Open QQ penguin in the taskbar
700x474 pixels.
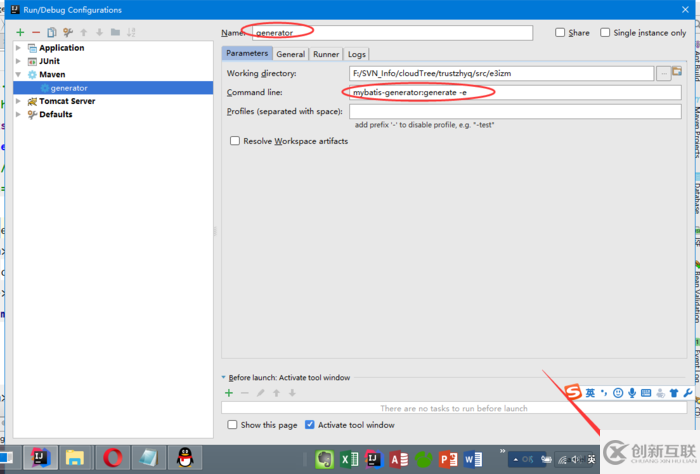pyautogui.click(x=185, y=458)
